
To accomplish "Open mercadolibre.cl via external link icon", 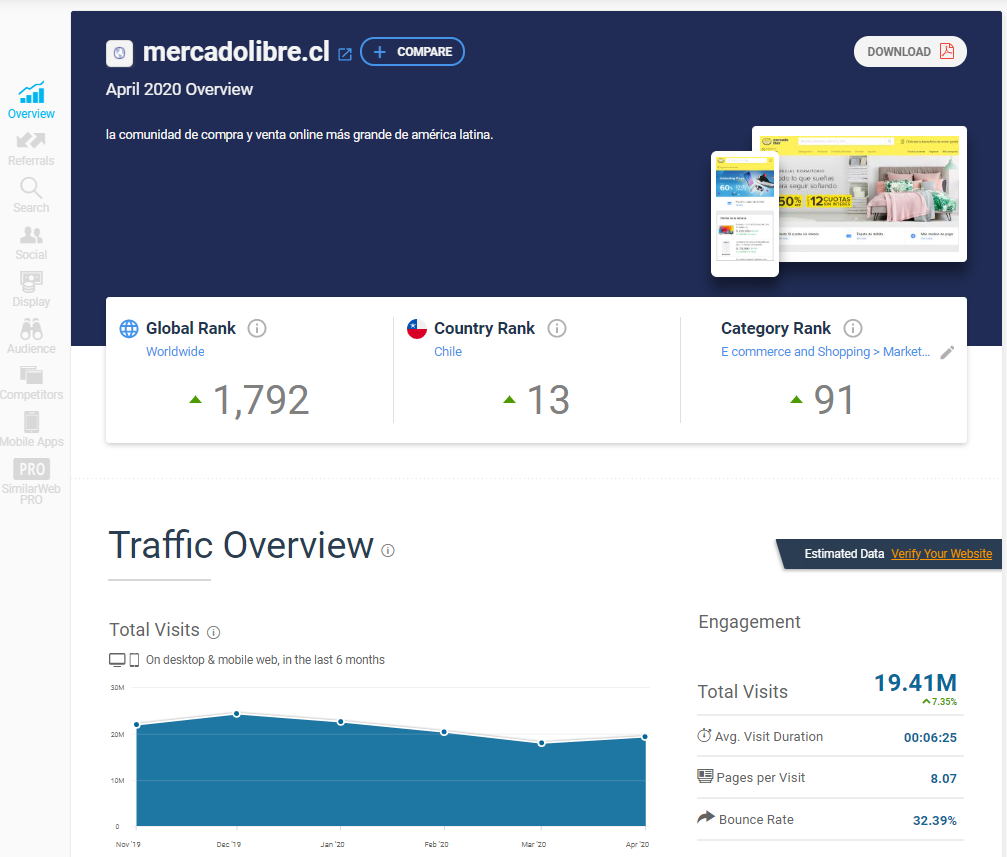I will (345, 54).
